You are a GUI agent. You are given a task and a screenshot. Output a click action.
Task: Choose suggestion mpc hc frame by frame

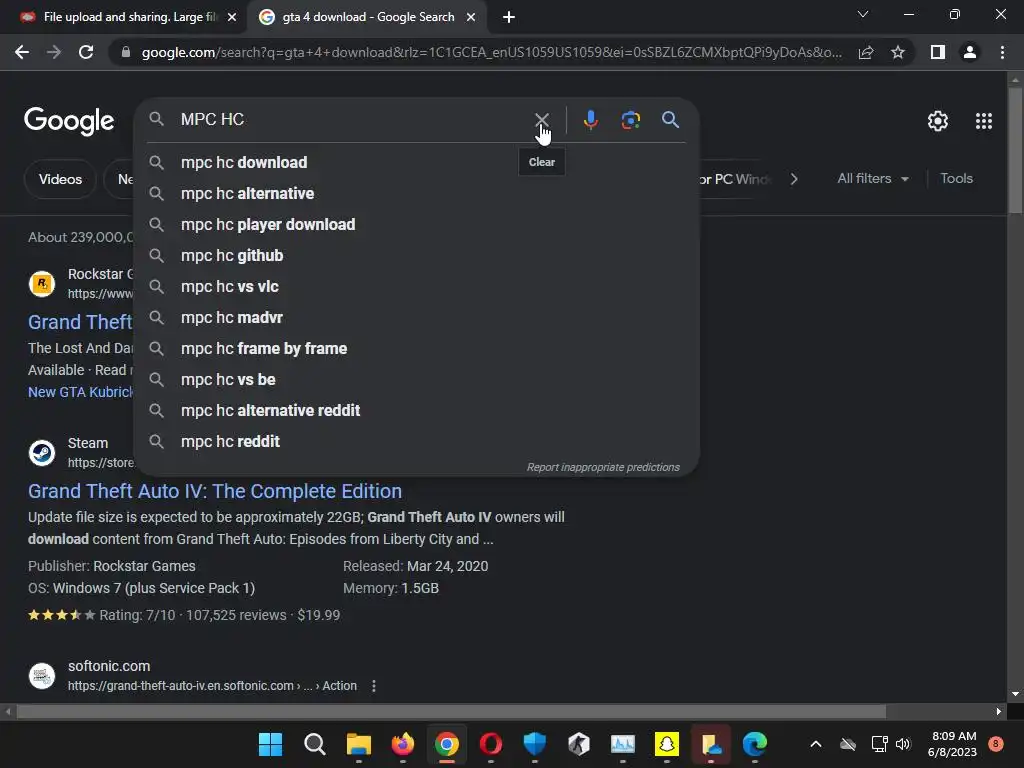coord(417,349)
